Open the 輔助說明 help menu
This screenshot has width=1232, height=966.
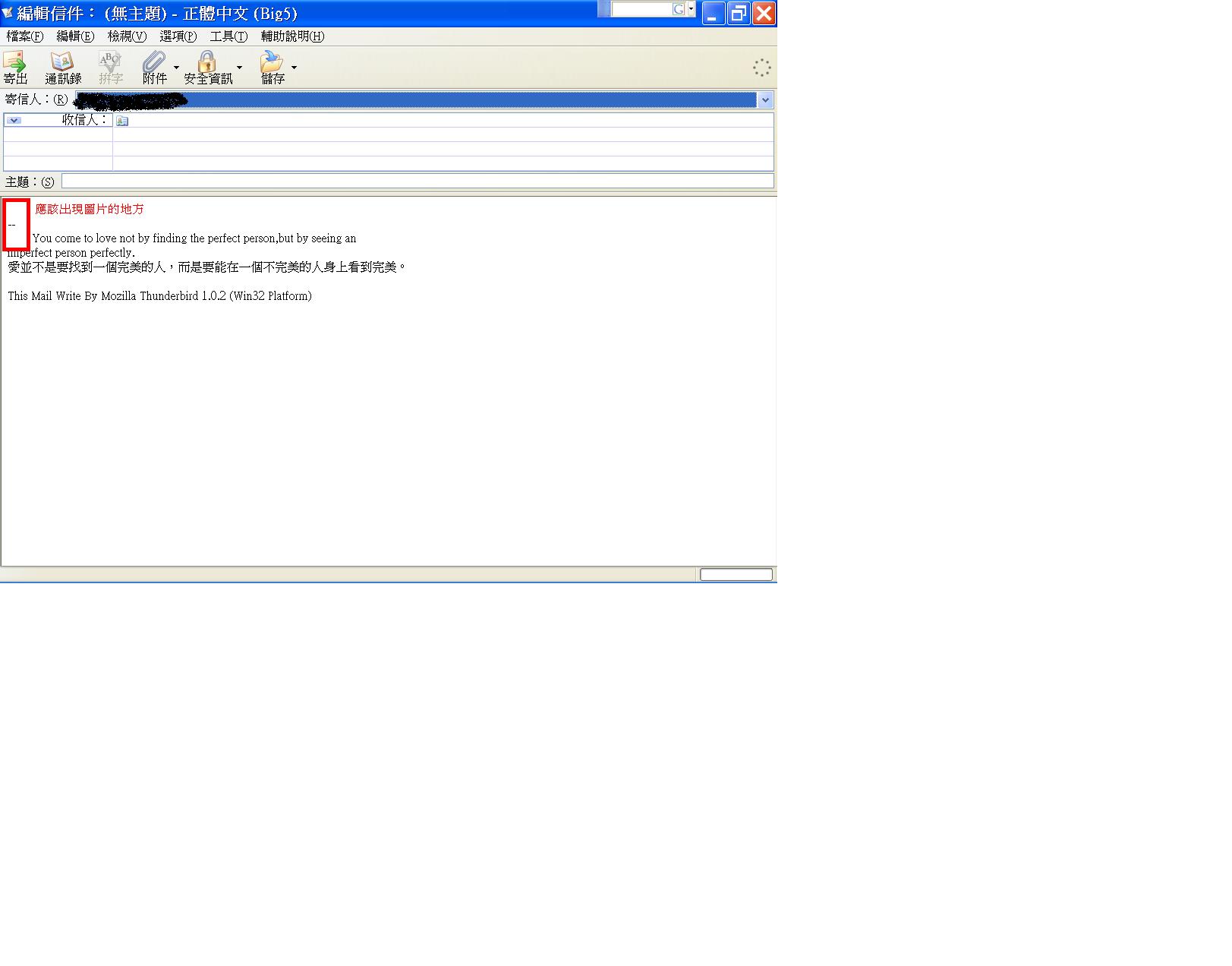(292, 36)
